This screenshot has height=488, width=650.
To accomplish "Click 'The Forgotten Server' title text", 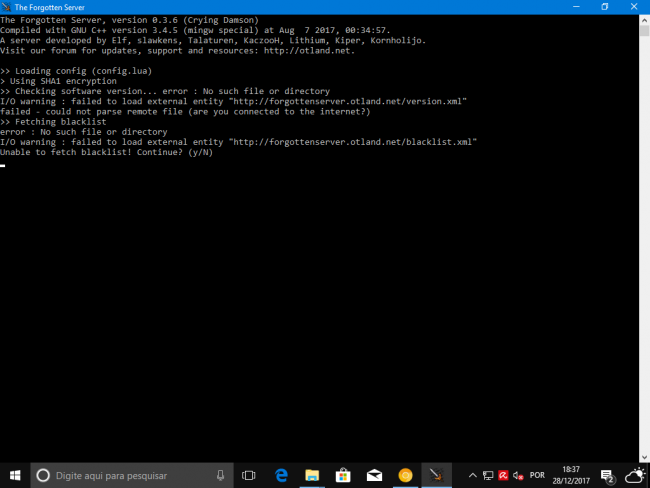I will (50, 7).
